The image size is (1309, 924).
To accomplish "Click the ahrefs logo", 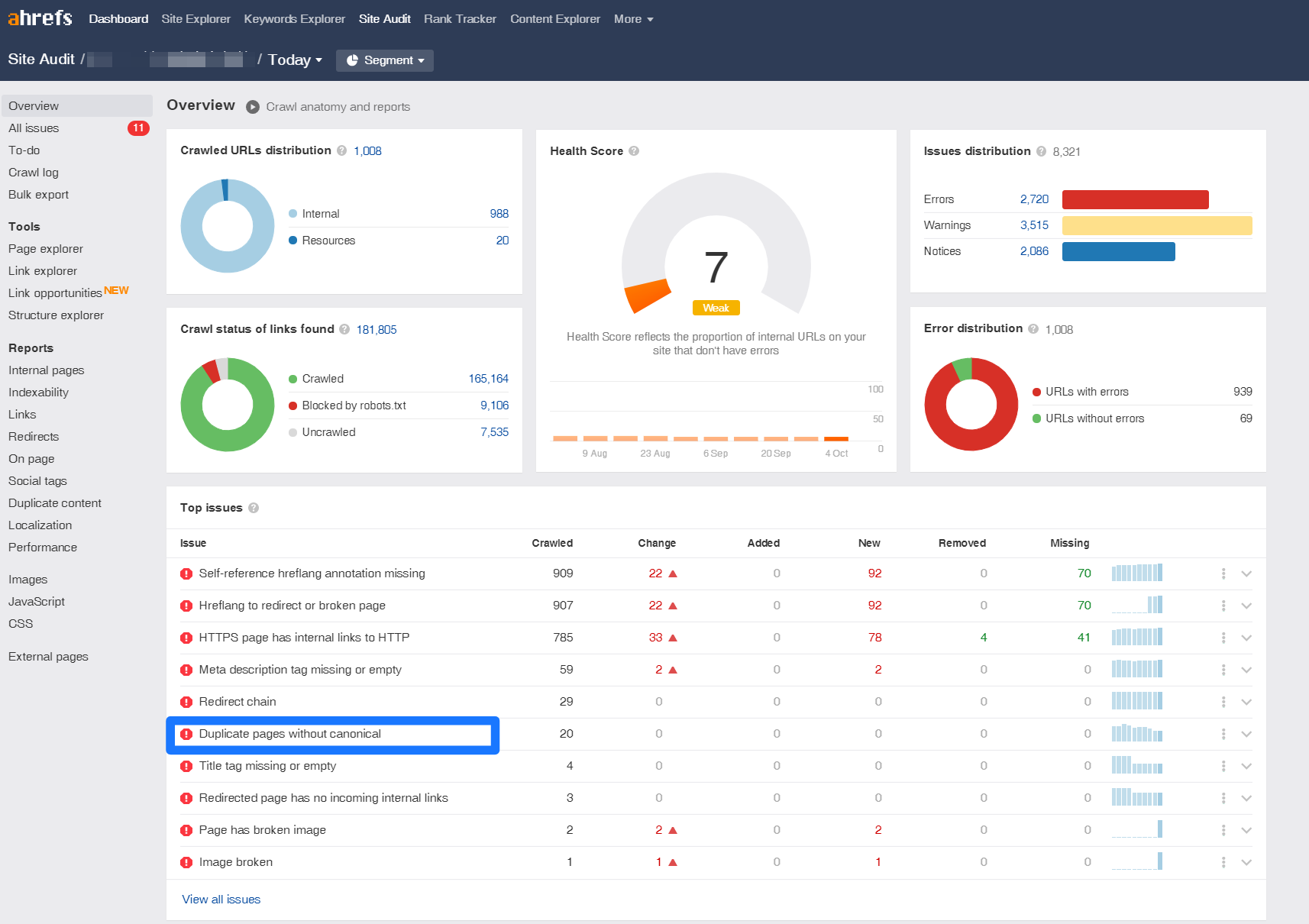I will tap(40, 18).
